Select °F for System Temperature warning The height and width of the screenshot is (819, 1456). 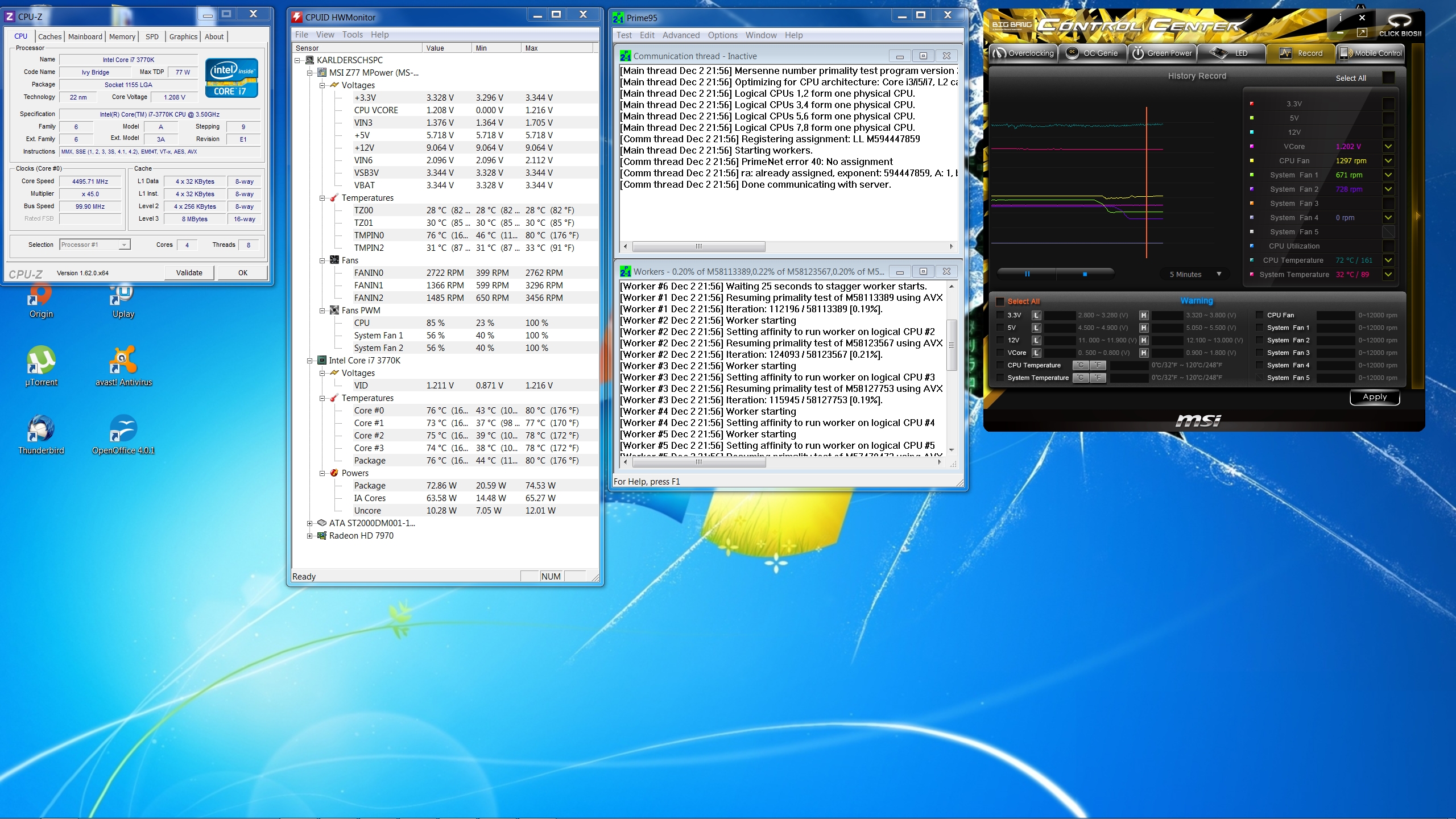pyautogui.click(x=1098, y=378)
